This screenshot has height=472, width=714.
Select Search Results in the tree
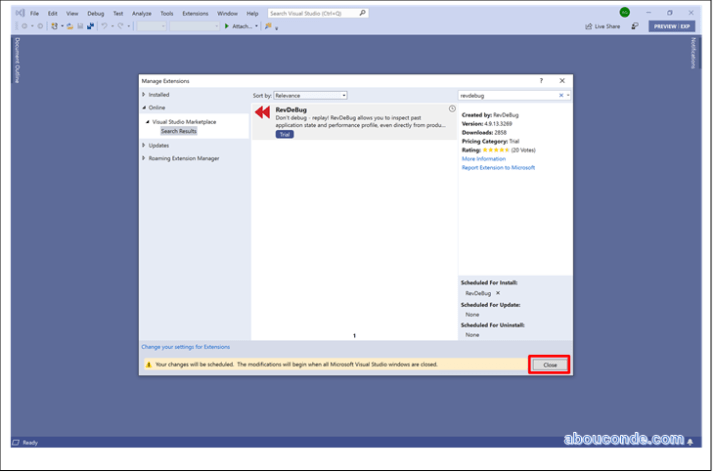[179, 131]
